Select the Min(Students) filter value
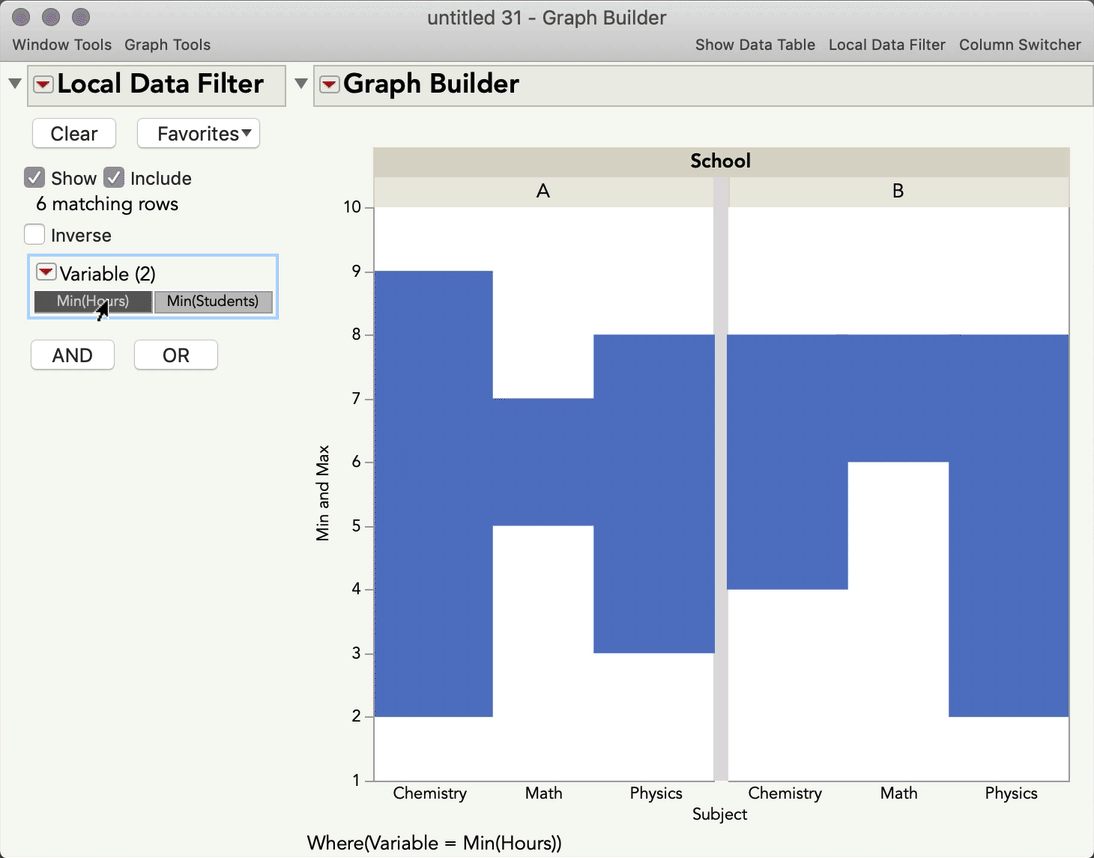Image resolution: width=1094 pixels, height=858 pixels. click(213, 301)
